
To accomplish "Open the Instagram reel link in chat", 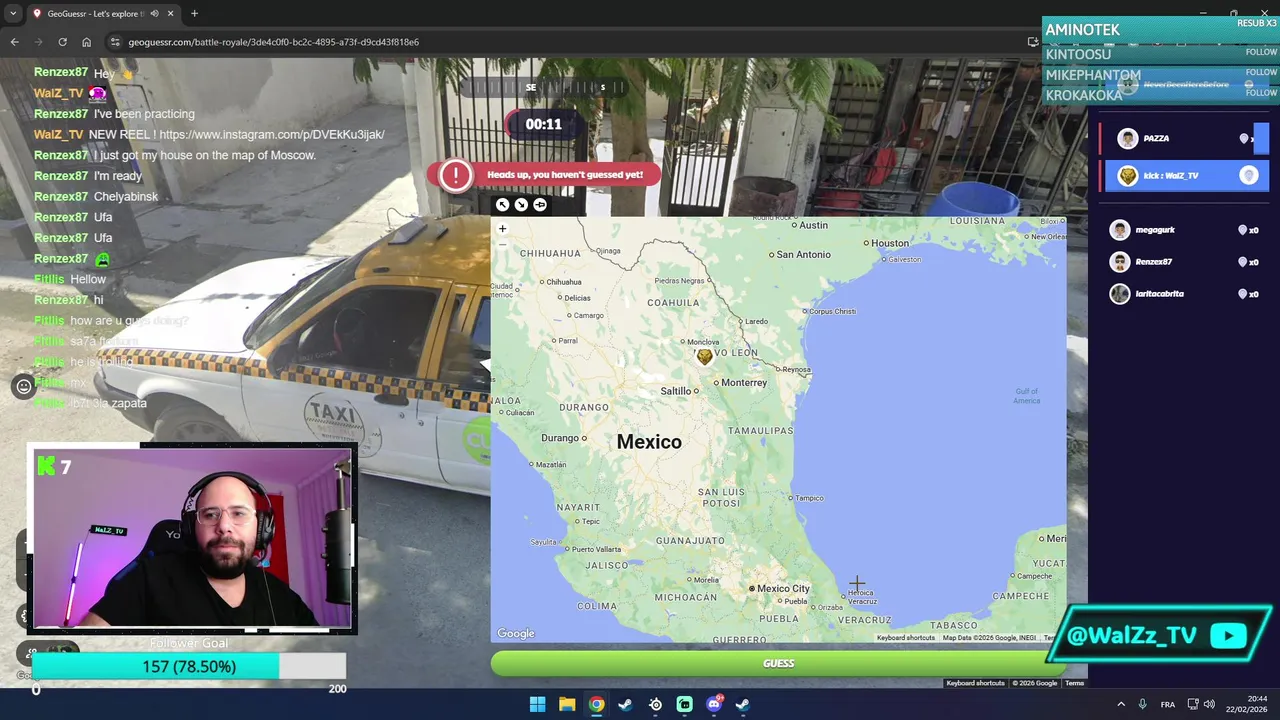I will [271, 134].
